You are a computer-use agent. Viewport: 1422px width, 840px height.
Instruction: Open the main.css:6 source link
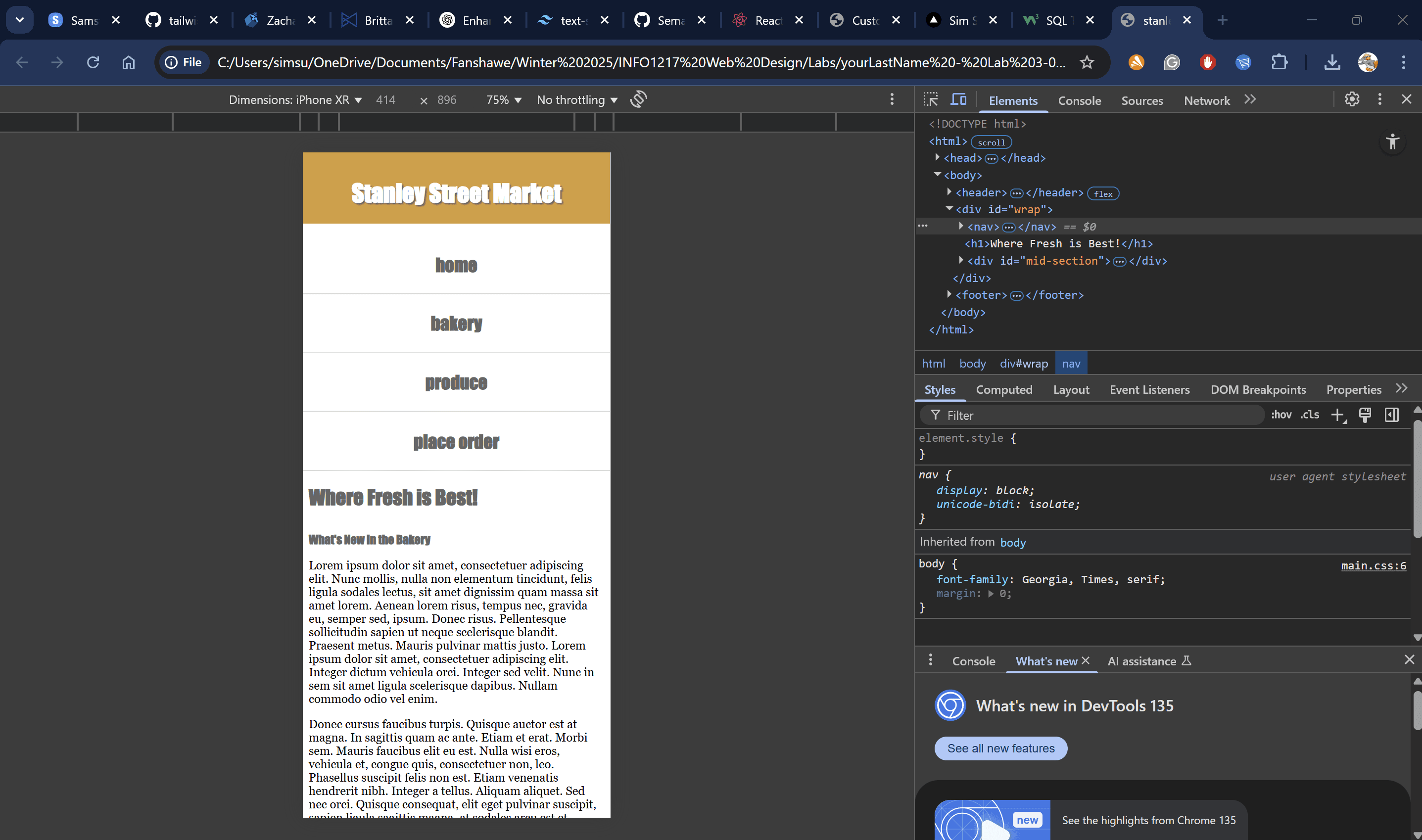(x=1374, y=565)
